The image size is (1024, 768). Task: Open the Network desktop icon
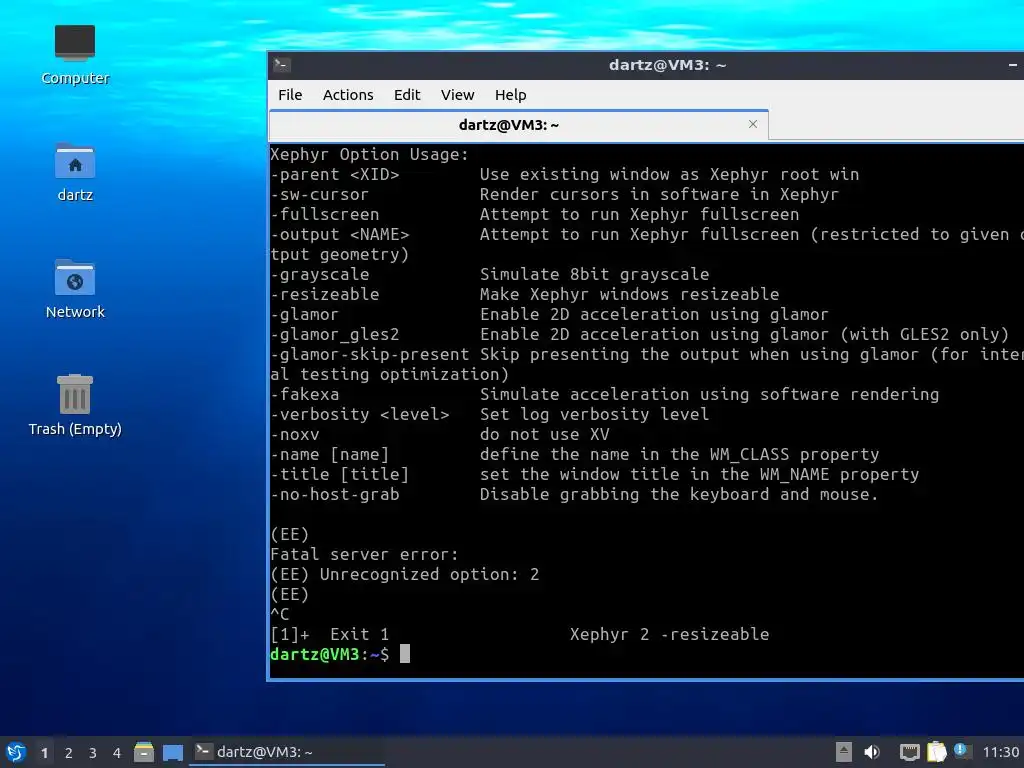click(x=74, y=289)
